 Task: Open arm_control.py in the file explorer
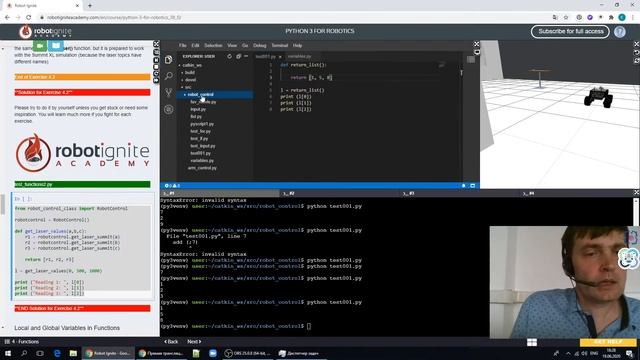202,168
